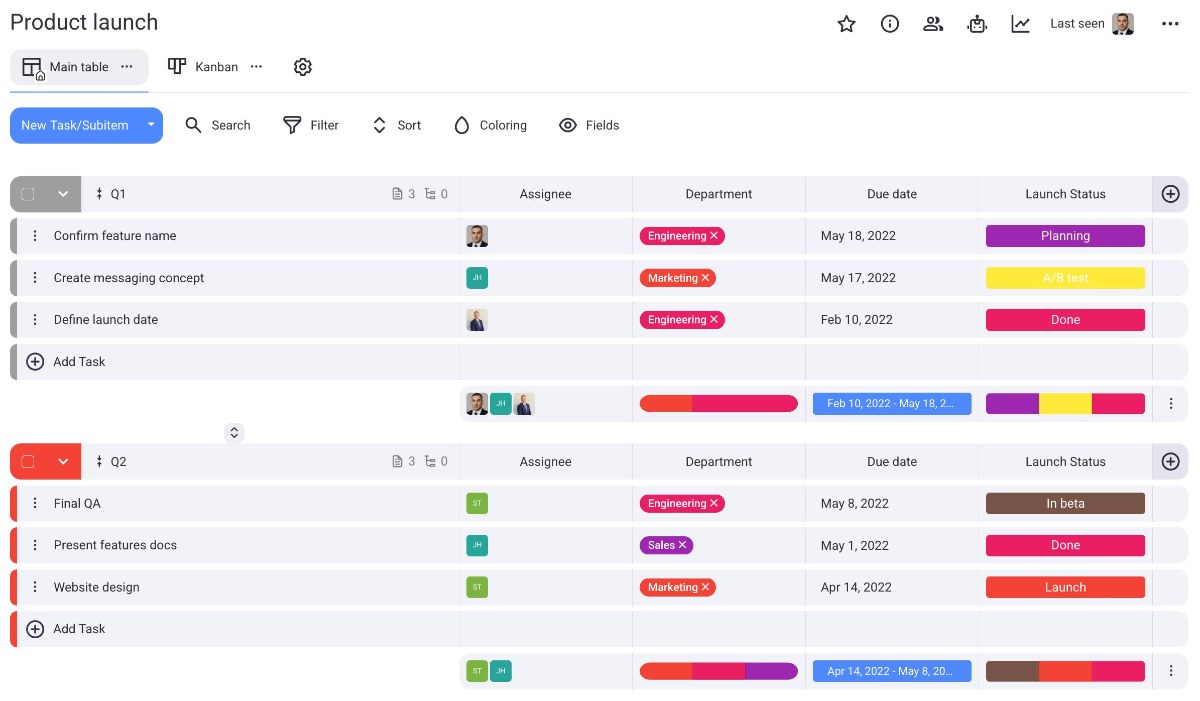Viewport: 1200px width, 701px height.
Task: Remove the Sales tag from Present features docs
Action: [x=683, y=546]
